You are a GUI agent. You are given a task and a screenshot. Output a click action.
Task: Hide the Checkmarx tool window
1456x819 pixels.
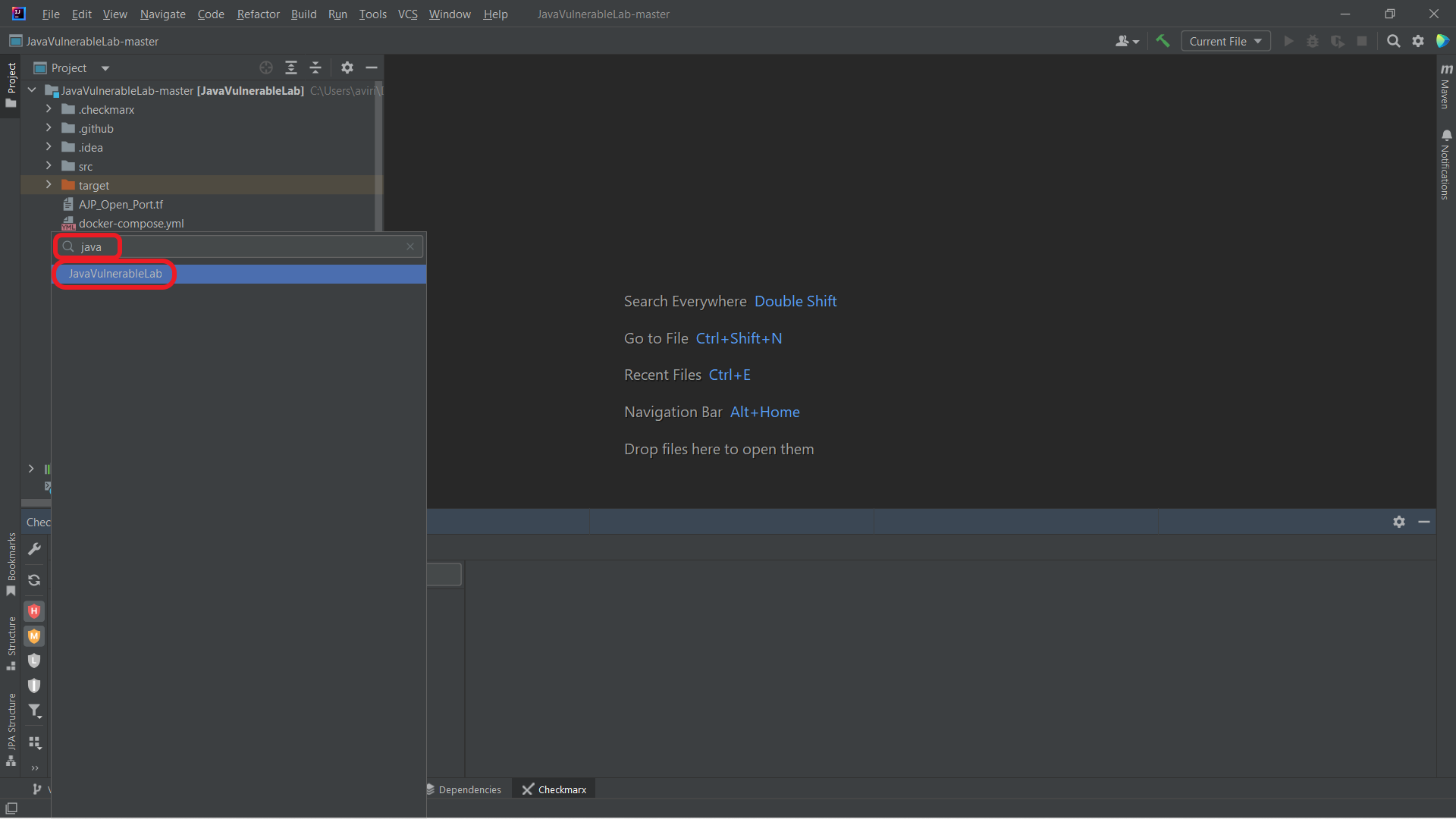coord(1424,522)
